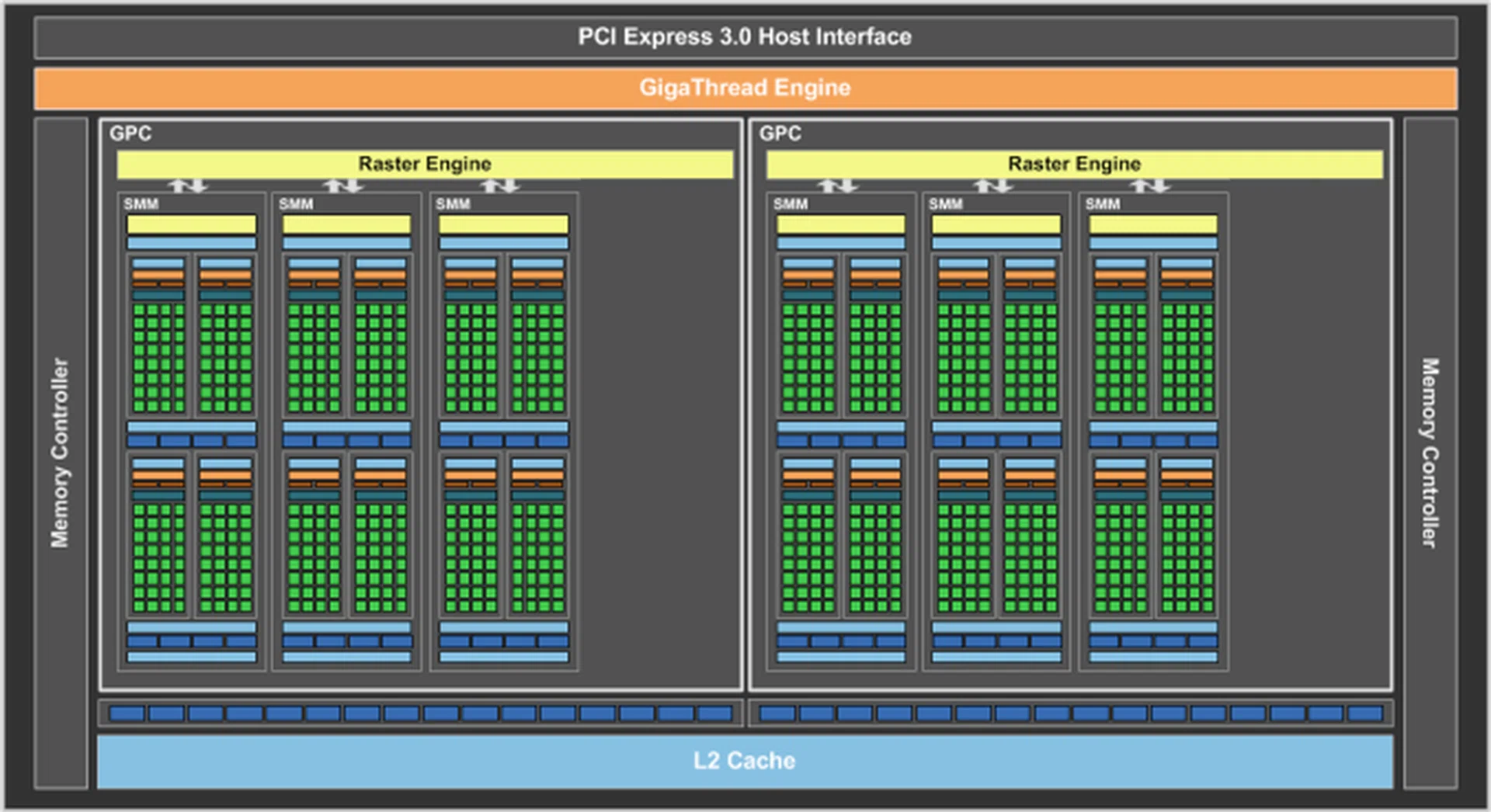Image resolution: width=1491 pixels, height=812 pixels.
Task: Click the middle SMM label in left GPC
Action: tap(296, 204)
